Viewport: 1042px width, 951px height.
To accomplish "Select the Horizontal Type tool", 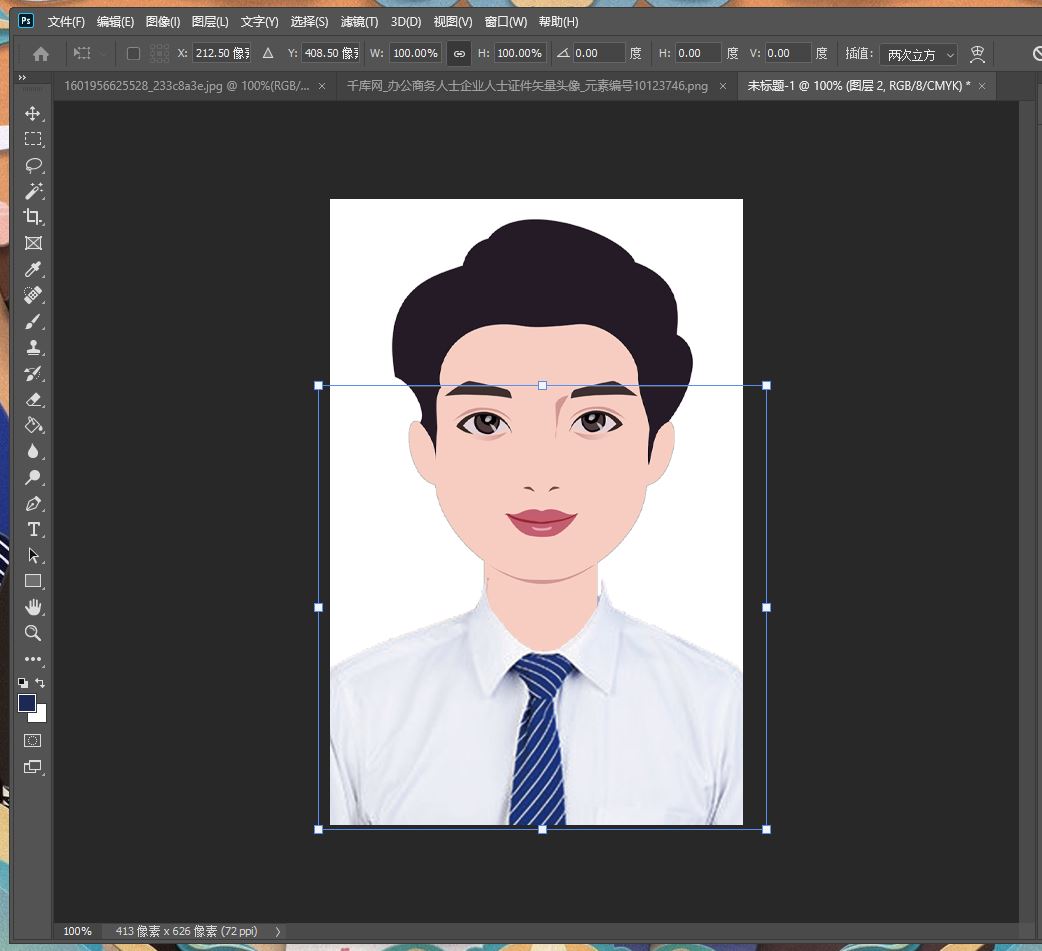I will (33, 529).
